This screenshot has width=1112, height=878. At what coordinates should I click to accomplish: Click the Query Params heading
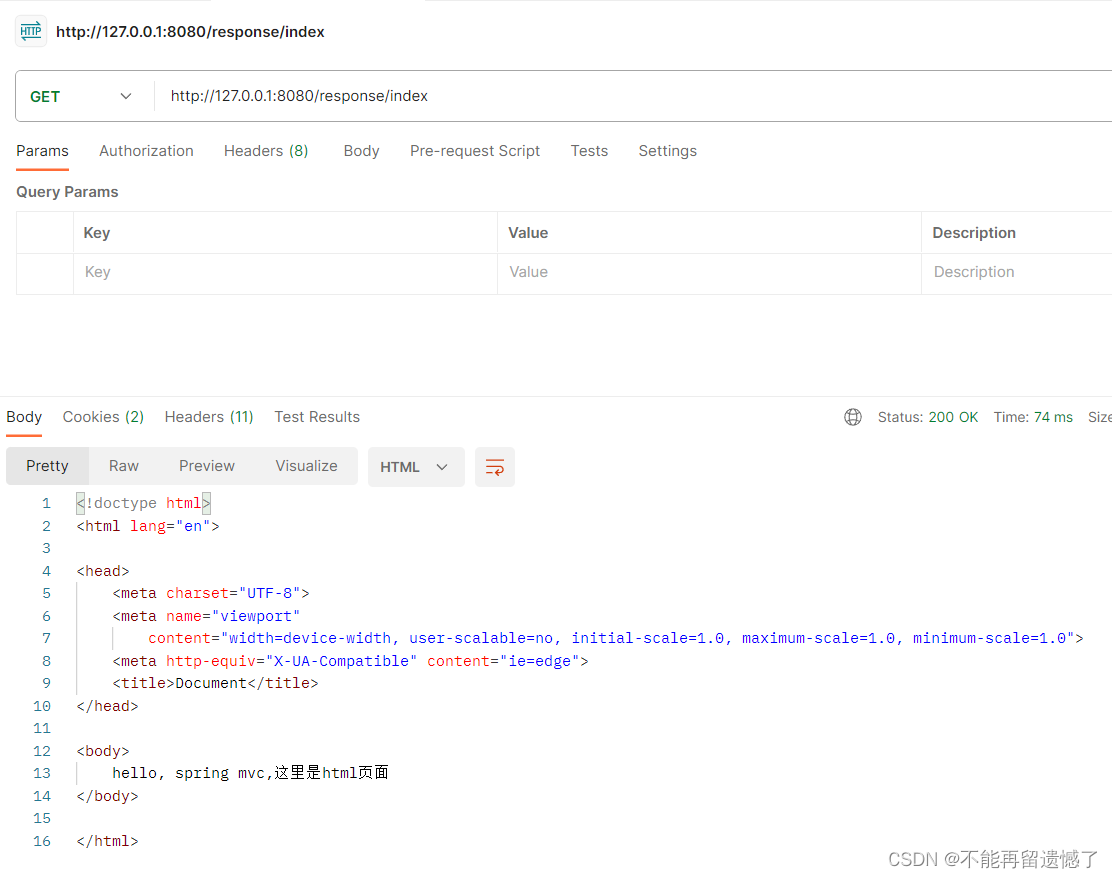coord(67,192)
